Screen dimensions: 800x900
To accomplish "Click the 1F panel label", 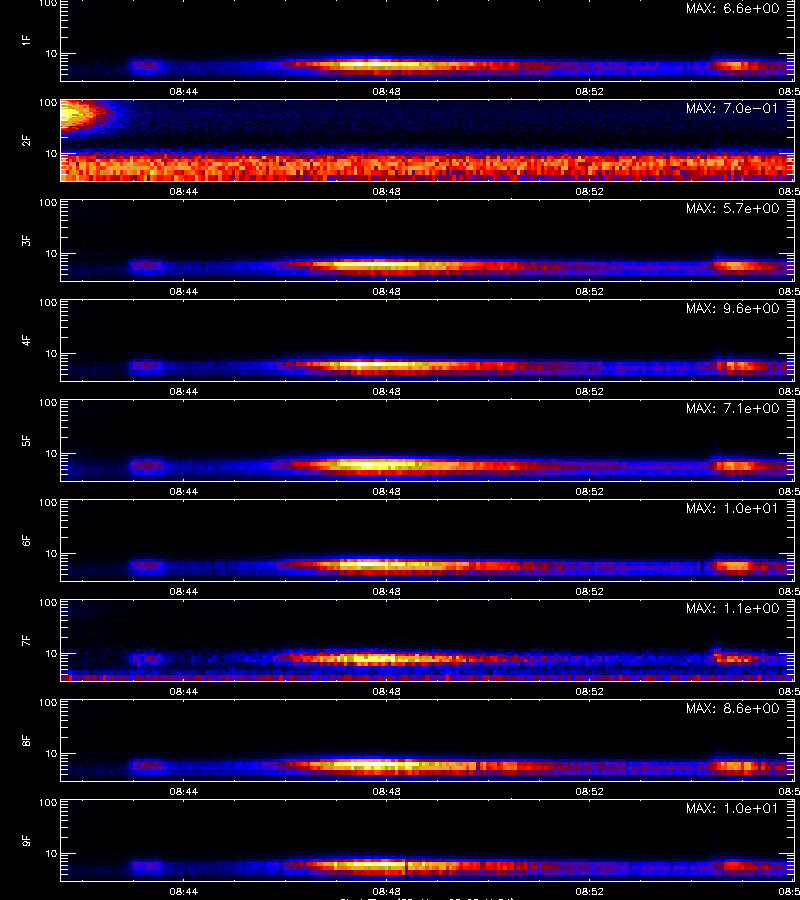I will pos(26,41).
